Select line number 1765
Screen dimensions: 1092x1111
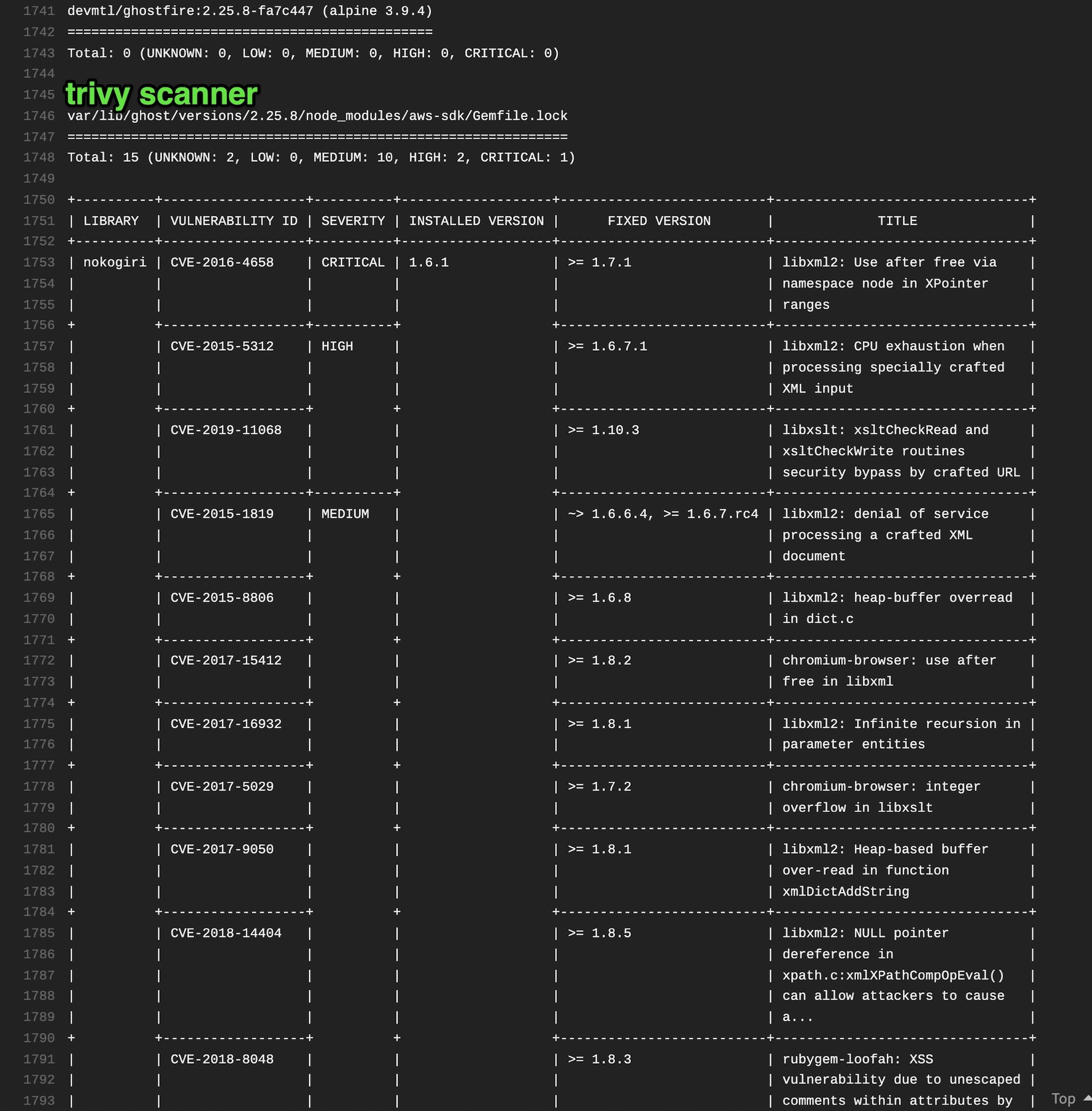click(39, 514)
